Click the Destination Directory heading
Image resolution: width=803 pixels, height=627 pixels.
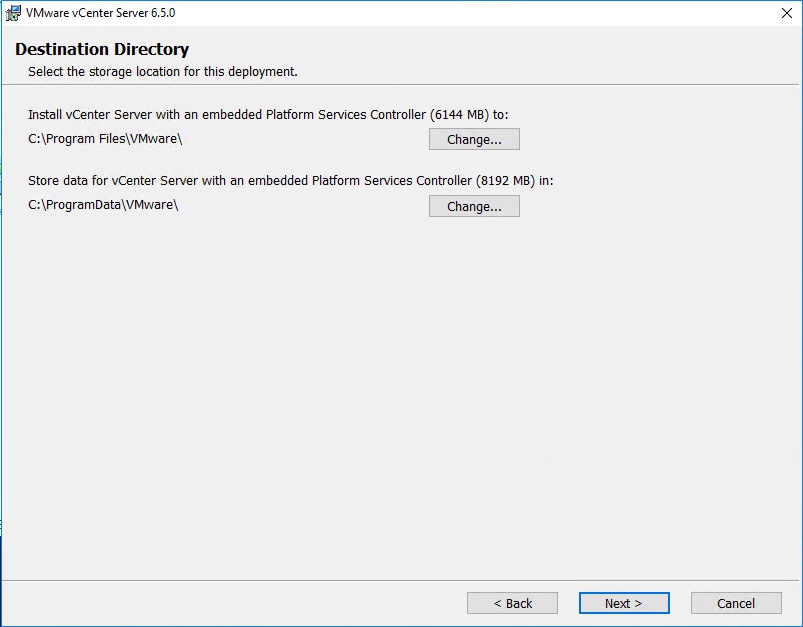102,49
